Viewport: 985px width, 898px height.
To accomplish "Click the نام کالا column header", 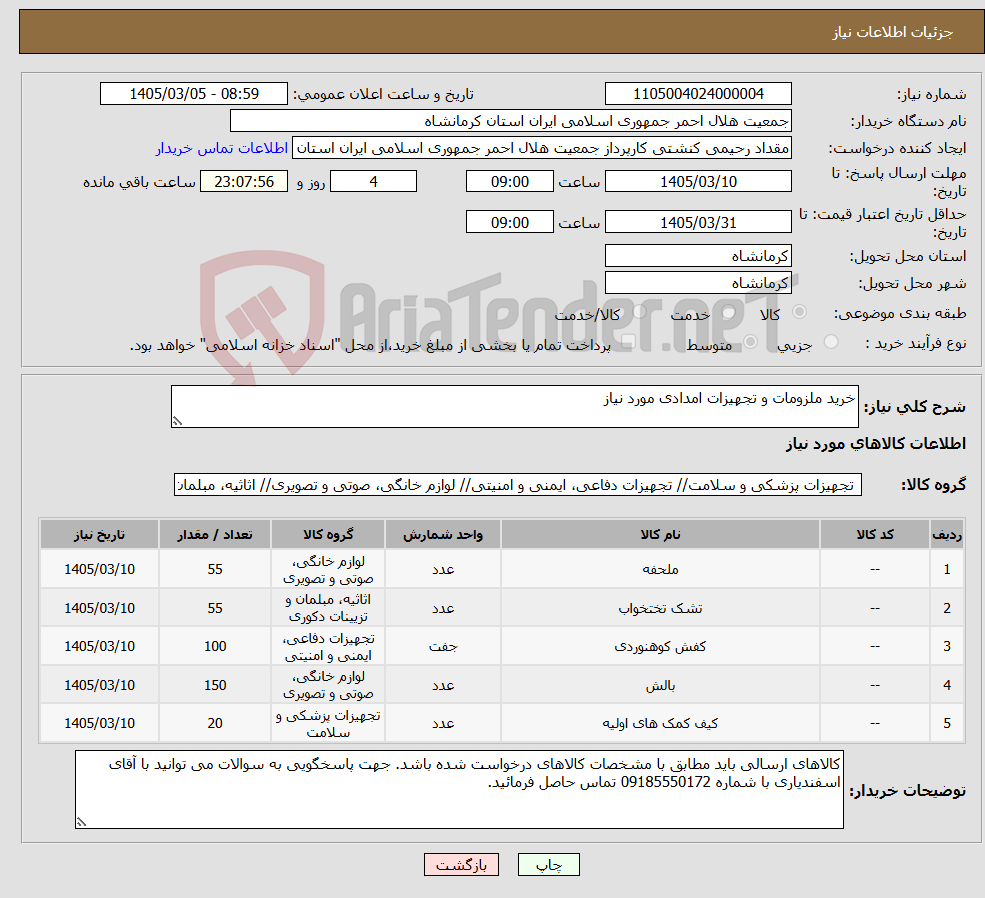I will pos(660,534).
